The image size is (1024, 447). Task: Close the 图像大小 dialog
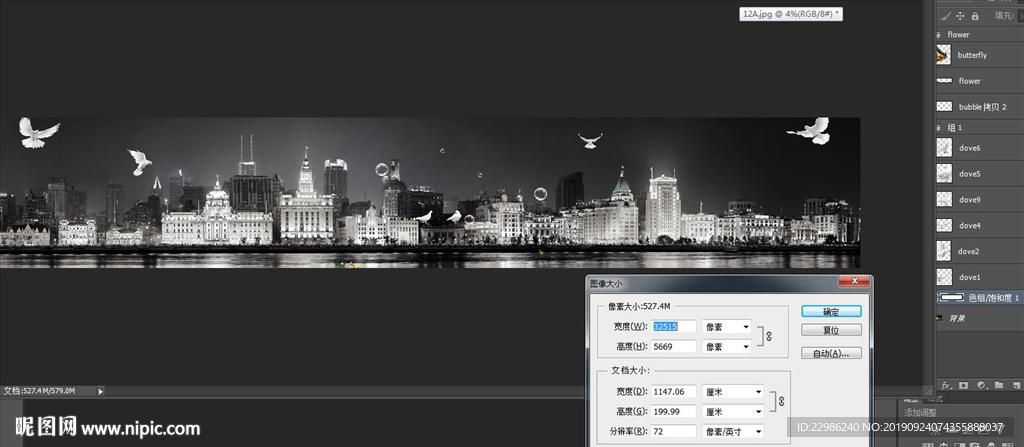[x=854, y=282]
